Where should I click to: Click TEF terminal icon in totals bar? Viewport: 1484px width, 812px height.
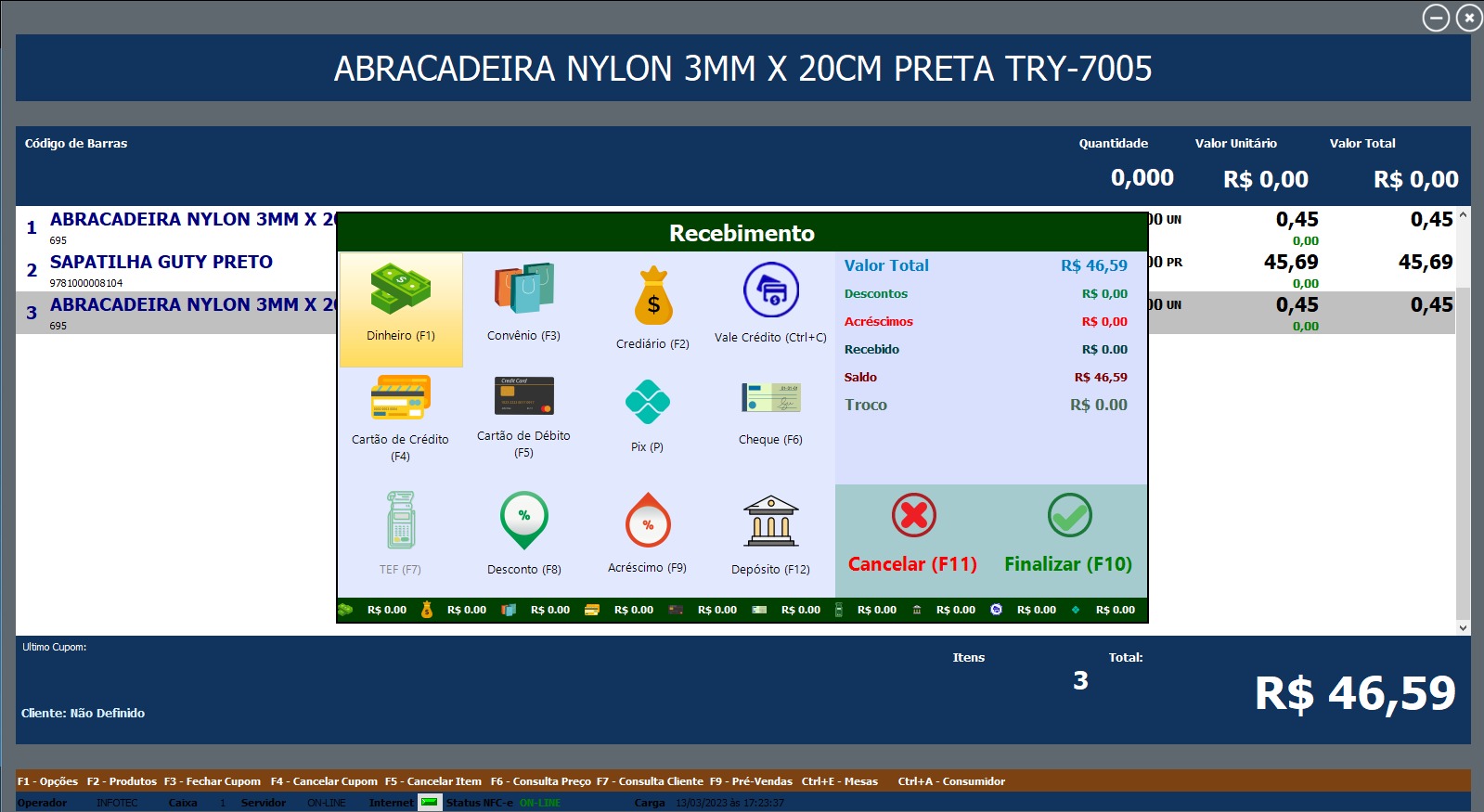click(x=839, y=610)
